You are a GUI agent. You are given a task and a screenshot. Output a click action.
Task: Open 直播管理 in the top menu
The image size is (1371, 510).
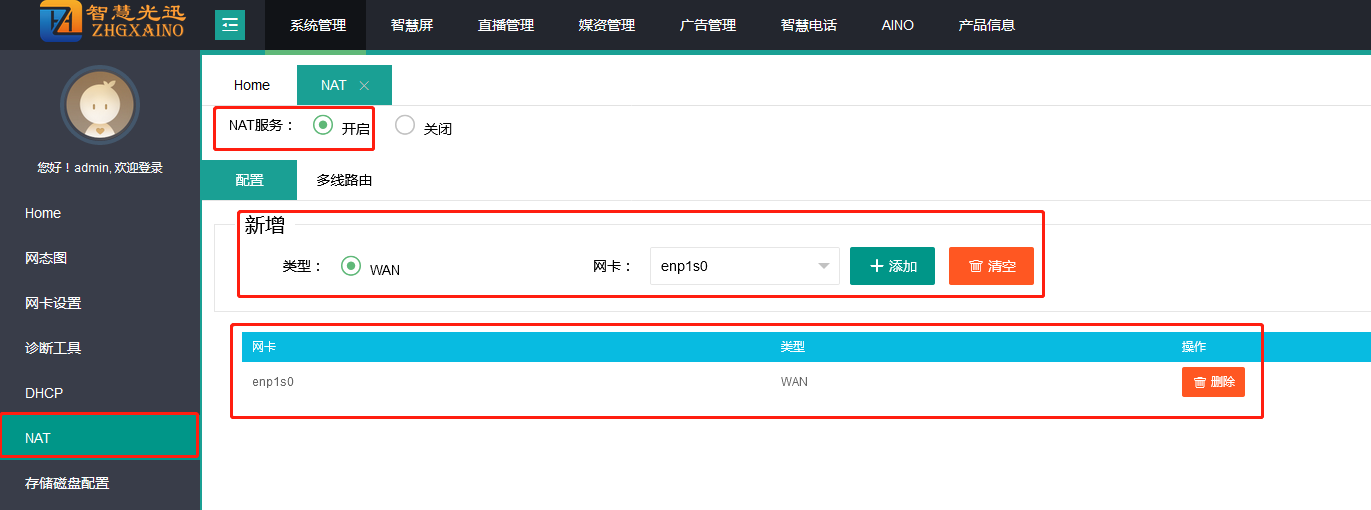click(506, 25)
